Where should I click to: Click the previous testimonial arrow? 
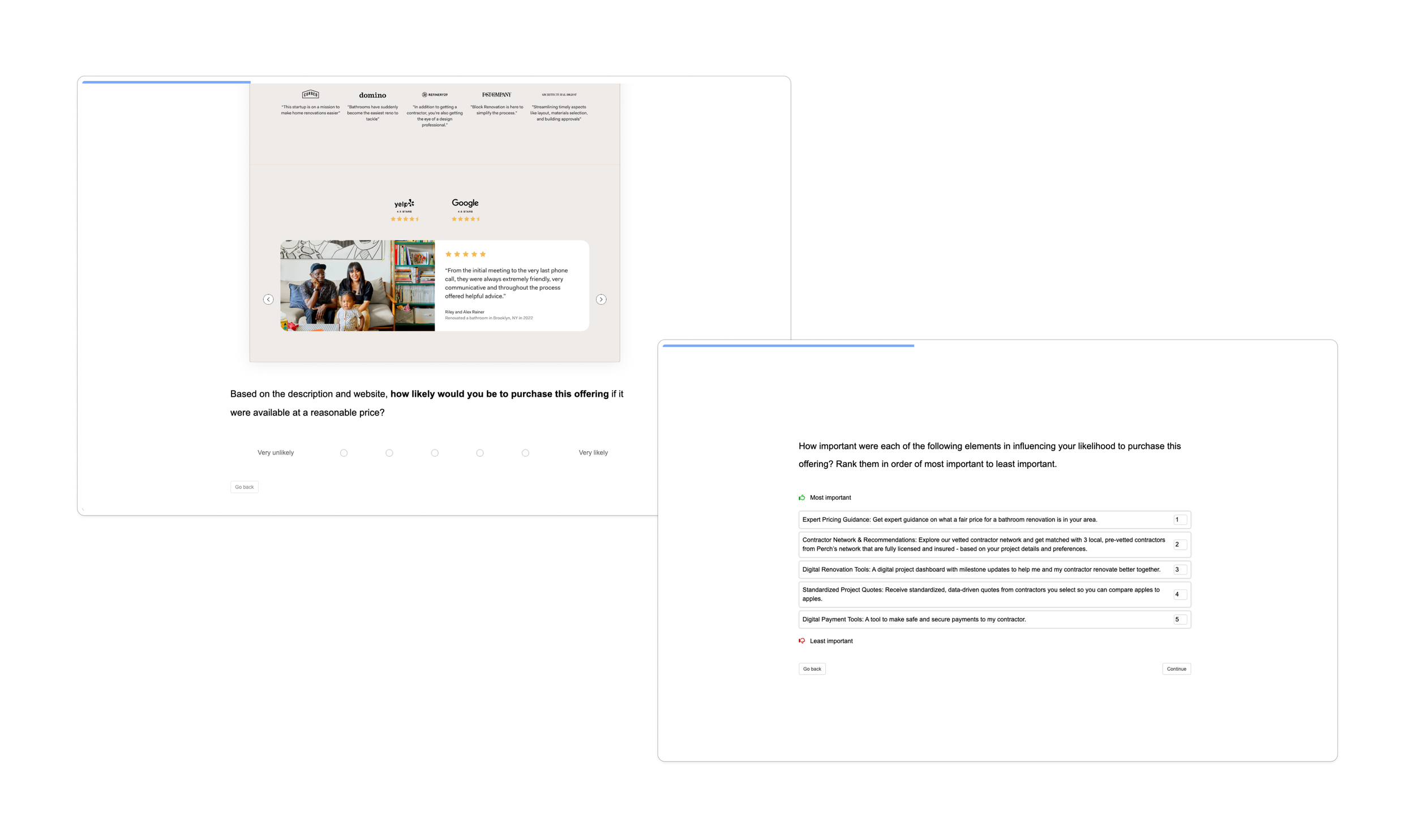click(268, 299)
